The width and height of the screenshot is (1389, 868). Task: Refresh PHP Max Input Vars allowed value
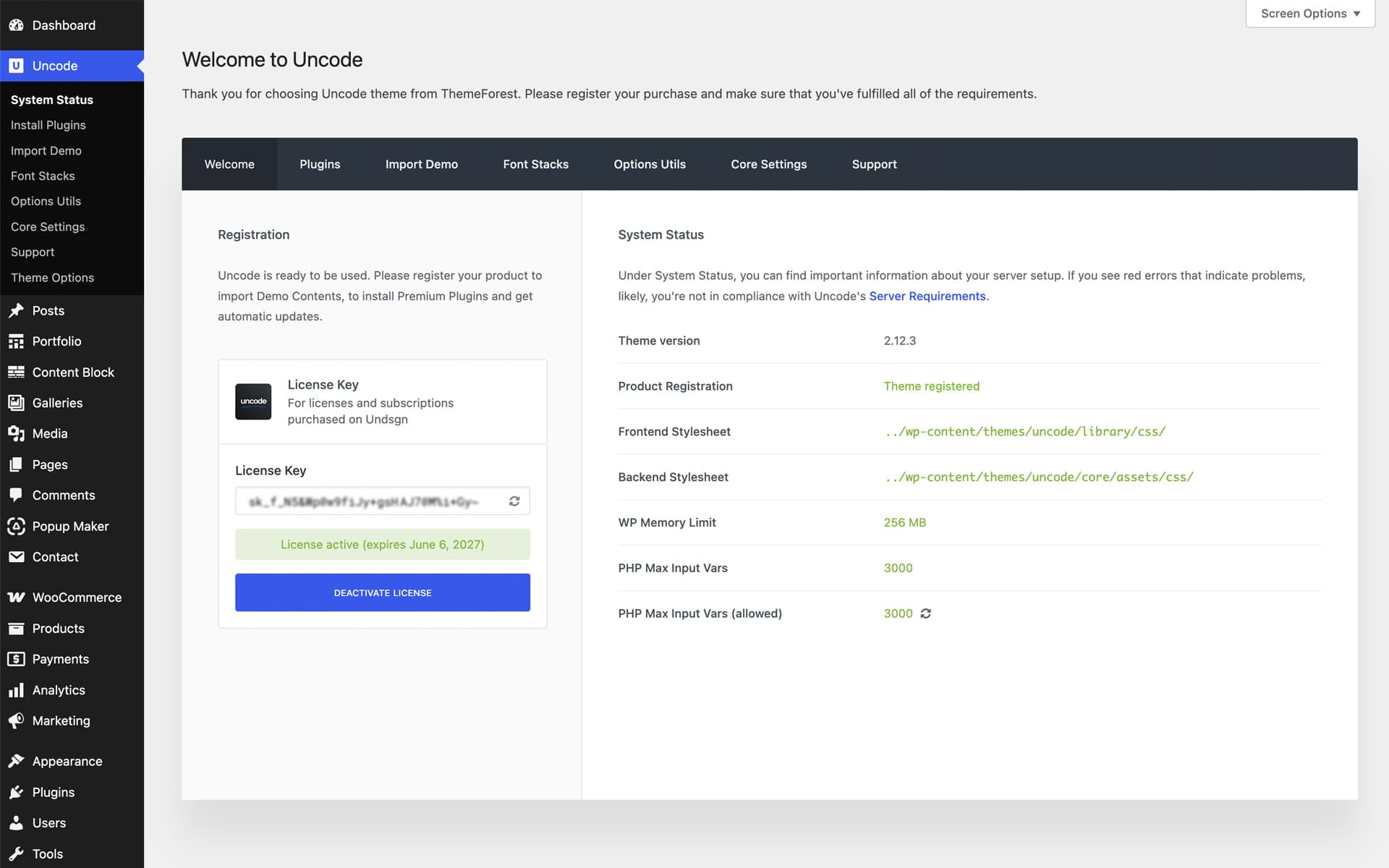pyautogui.click(x=926, y=613)
